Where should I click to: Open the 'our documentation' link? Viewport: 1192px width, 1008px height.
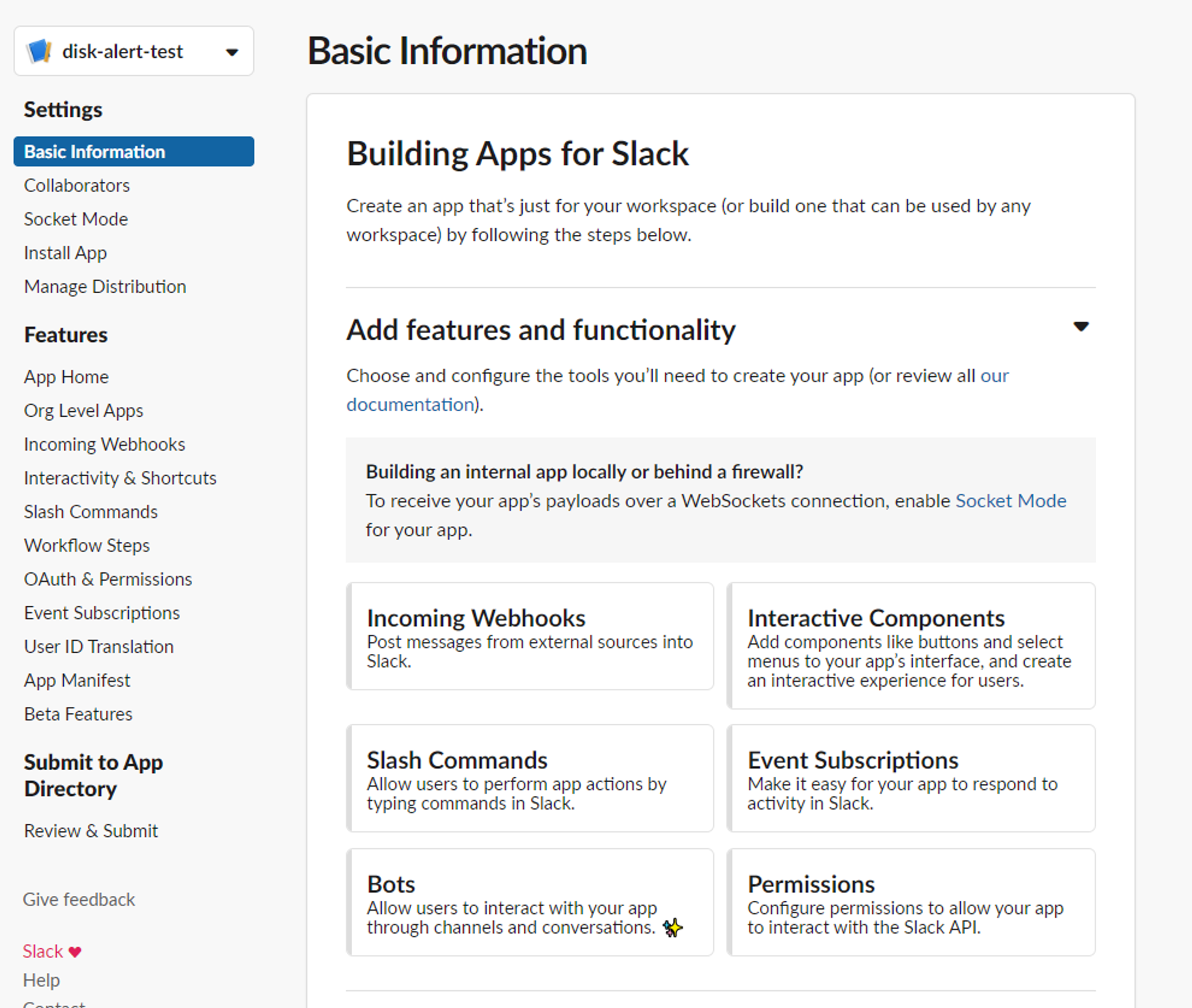(410, 405)
